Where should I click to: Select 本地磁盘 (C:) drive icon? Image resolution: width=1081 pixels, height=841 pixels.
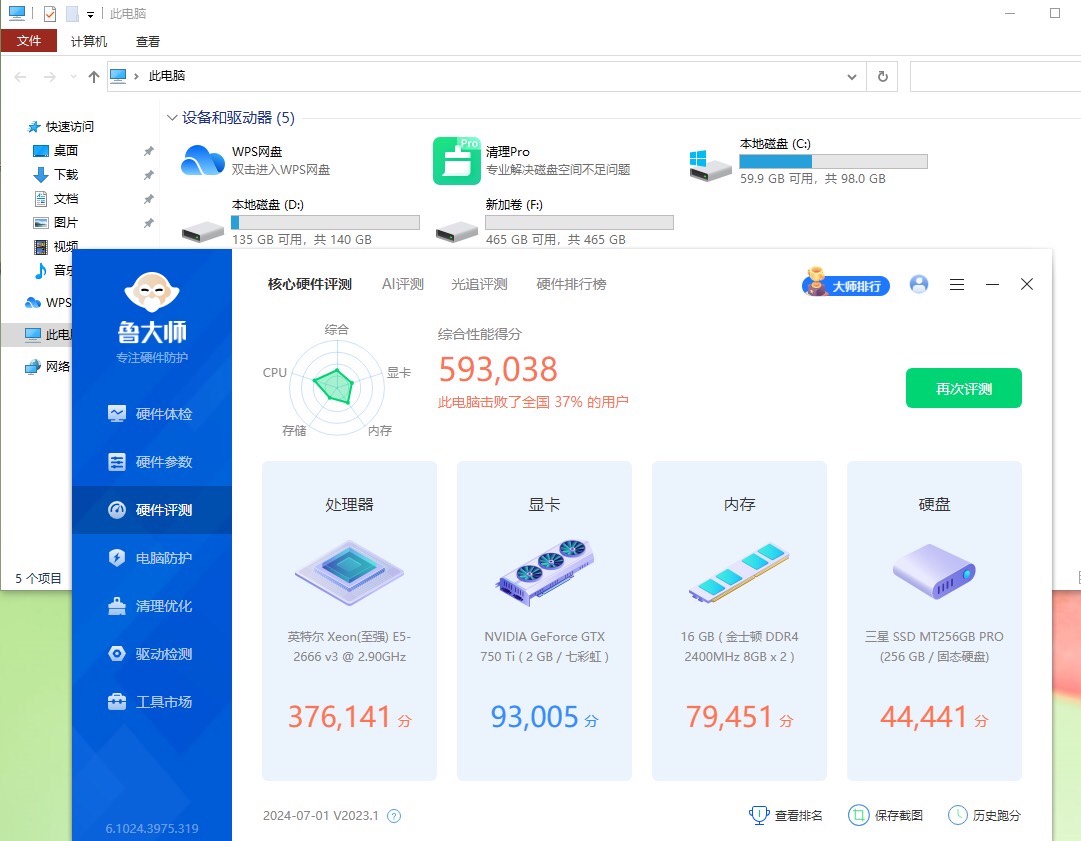tap(709, 165)
